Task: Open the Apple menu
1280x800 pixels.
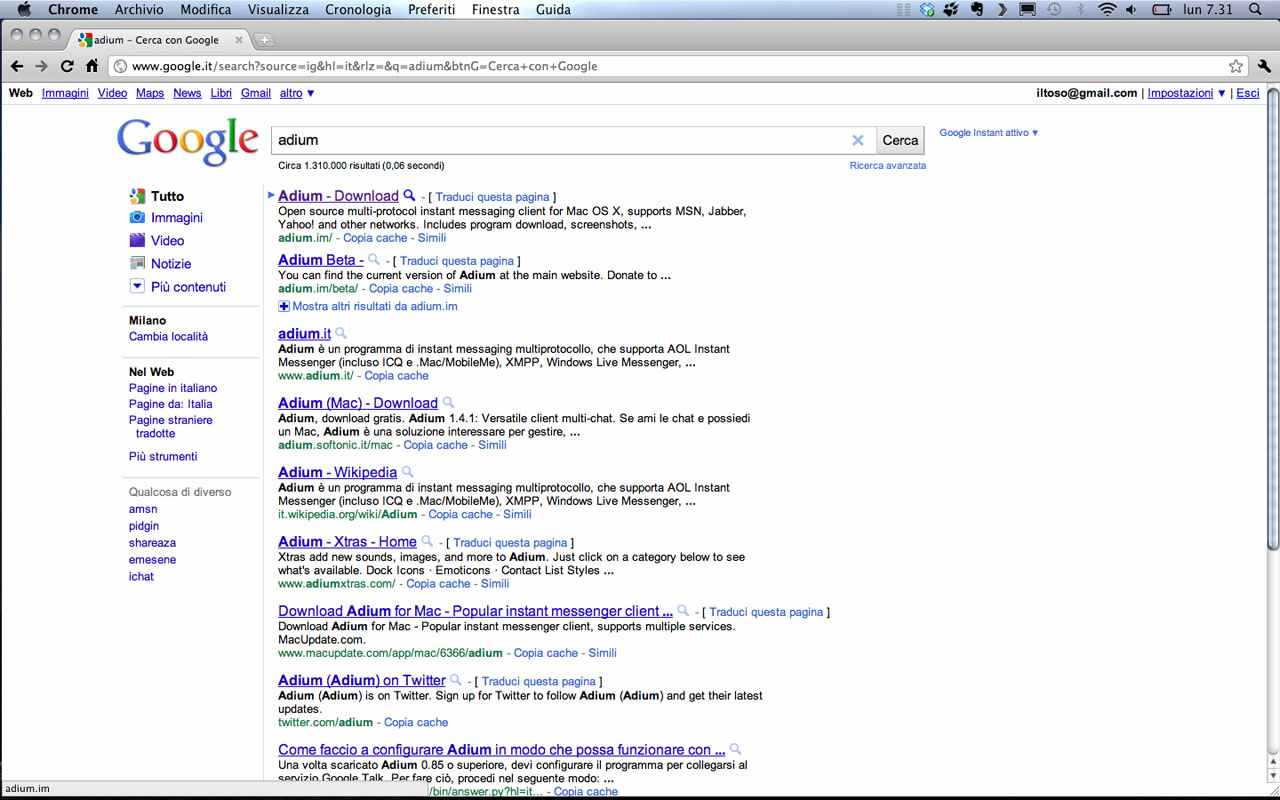Action: [x=24, y=9]
